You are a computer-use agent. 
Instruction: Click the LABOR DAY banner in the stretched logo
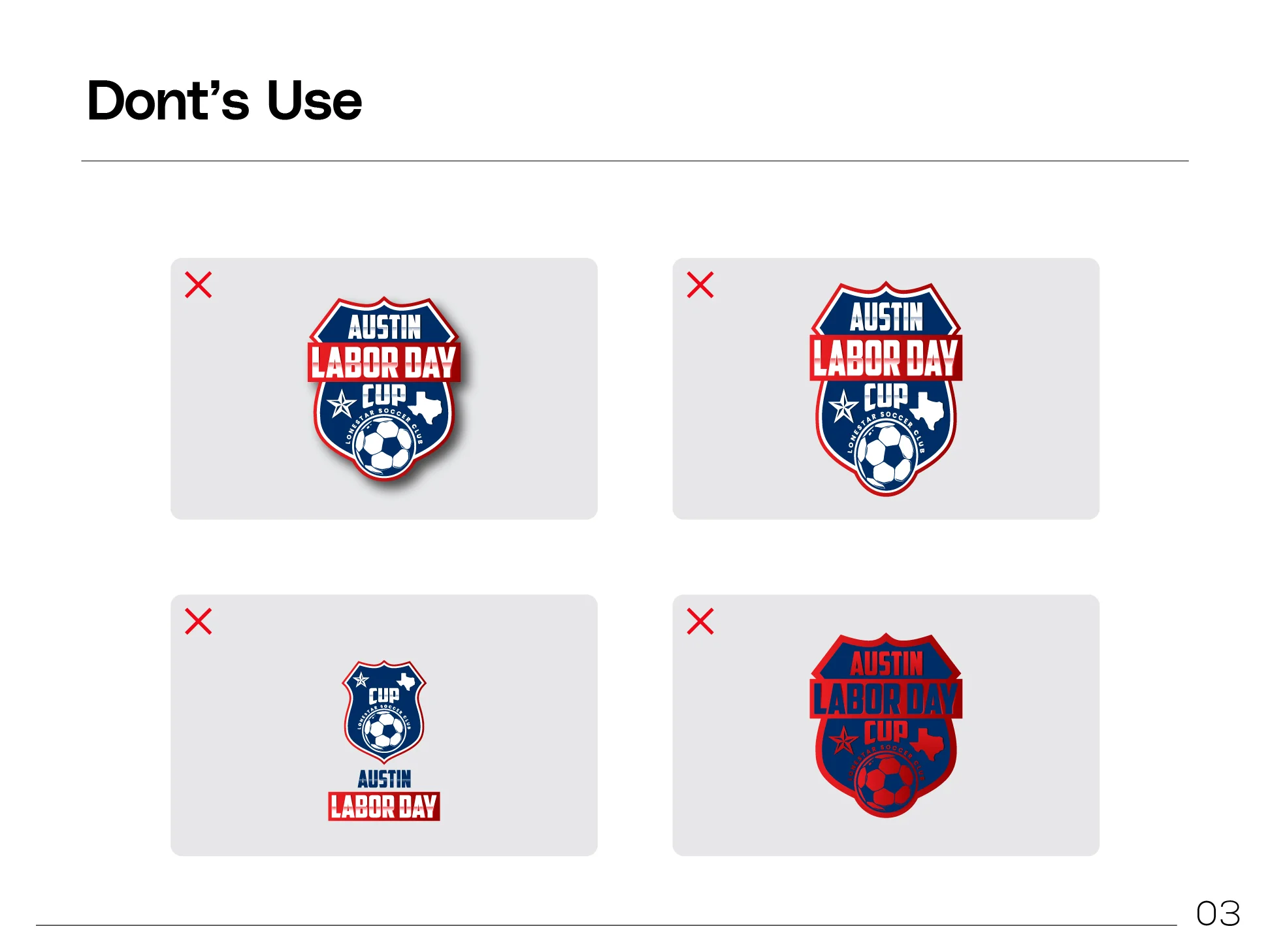(886, 358)
